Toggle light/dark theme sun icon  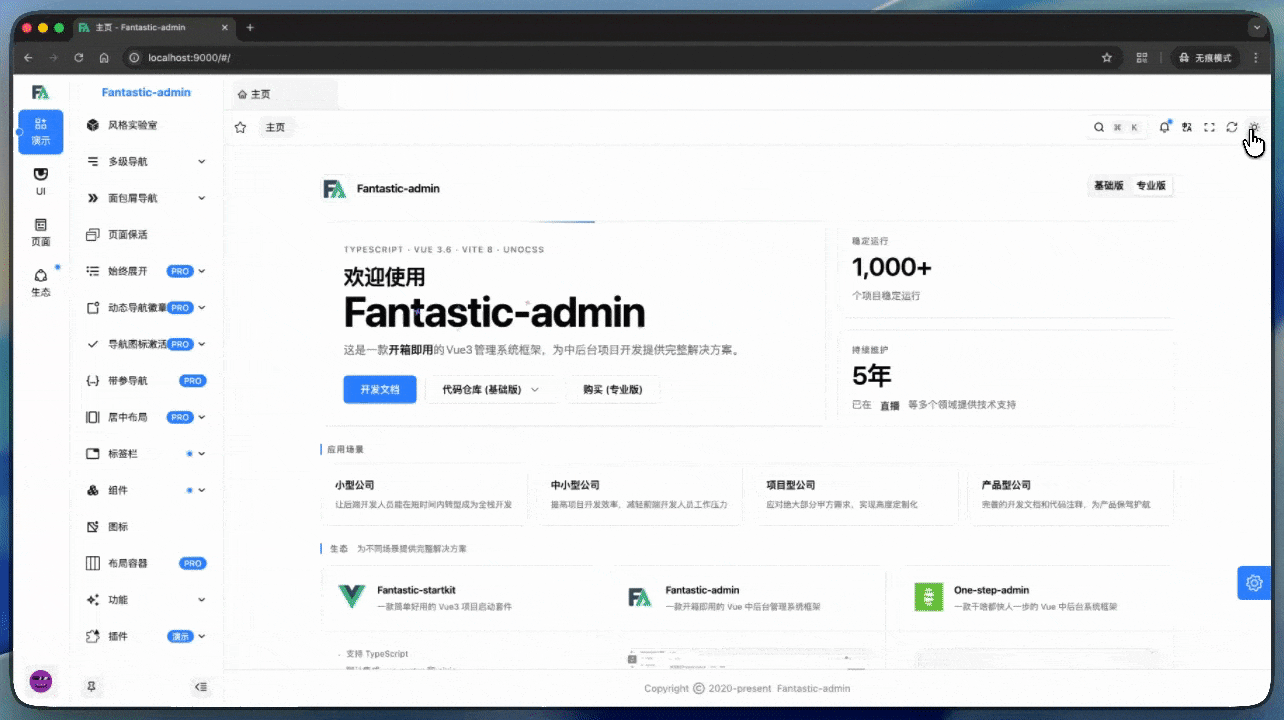pos(1254,127)
